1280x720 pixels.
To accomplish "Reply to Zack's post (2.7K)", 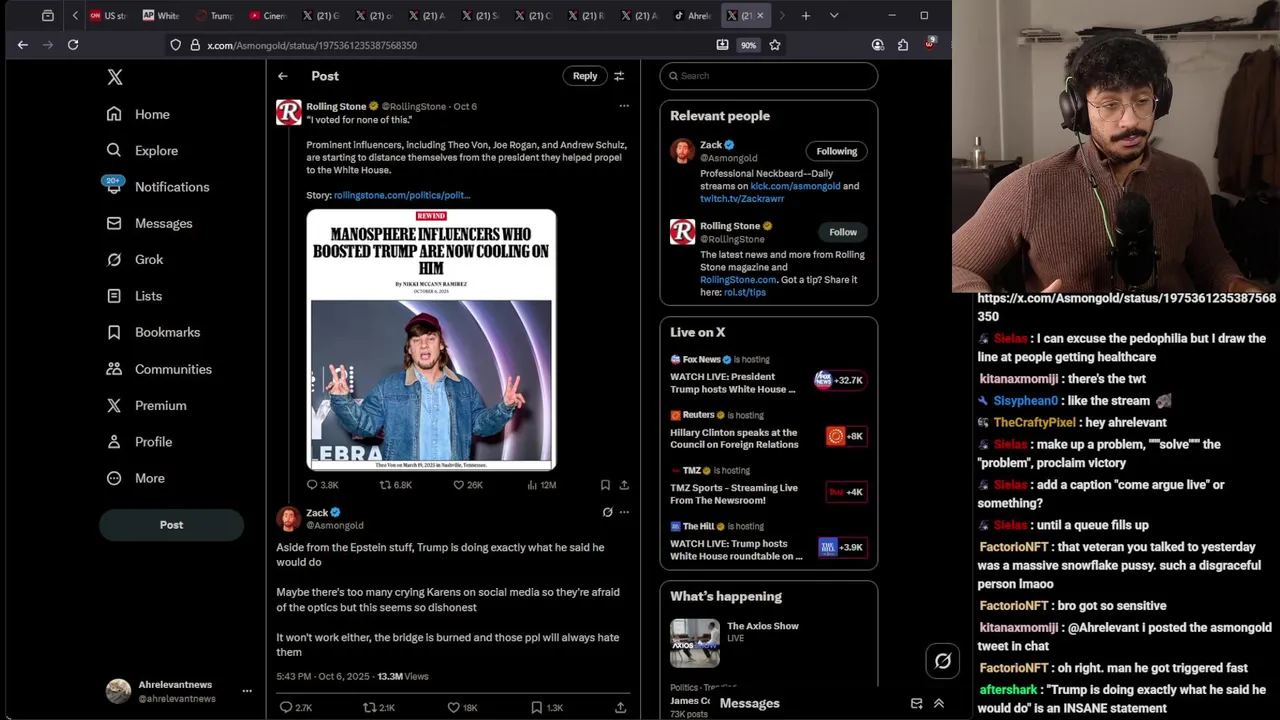I will pos(296,707).
